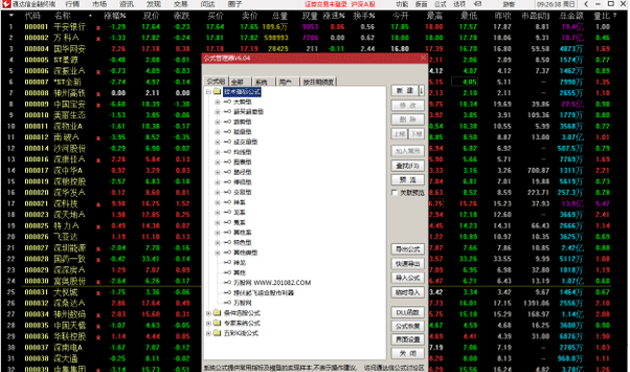This screenshot has height=372, width=630.
Task: Open the 资讯 menu
Action: point(127,4)
